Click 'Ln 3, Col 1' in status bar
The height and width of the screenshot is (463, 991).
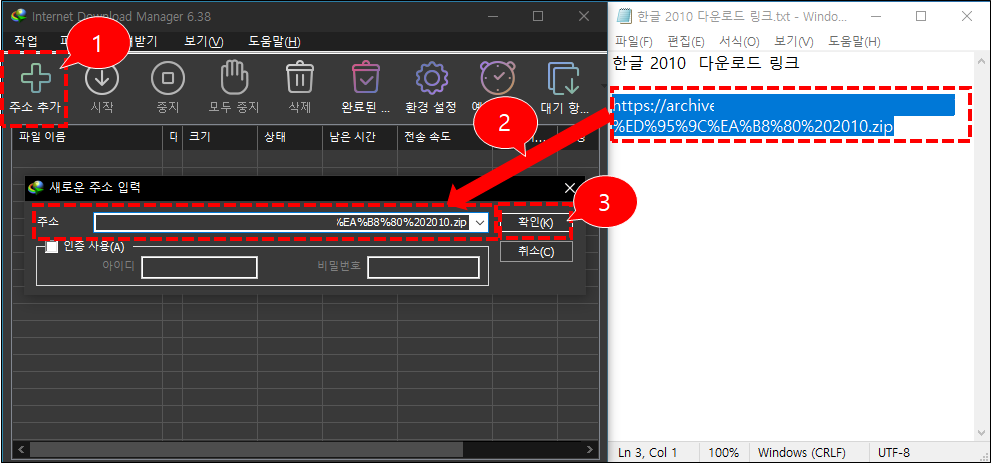pyautogui.click(x=647, y=452)
